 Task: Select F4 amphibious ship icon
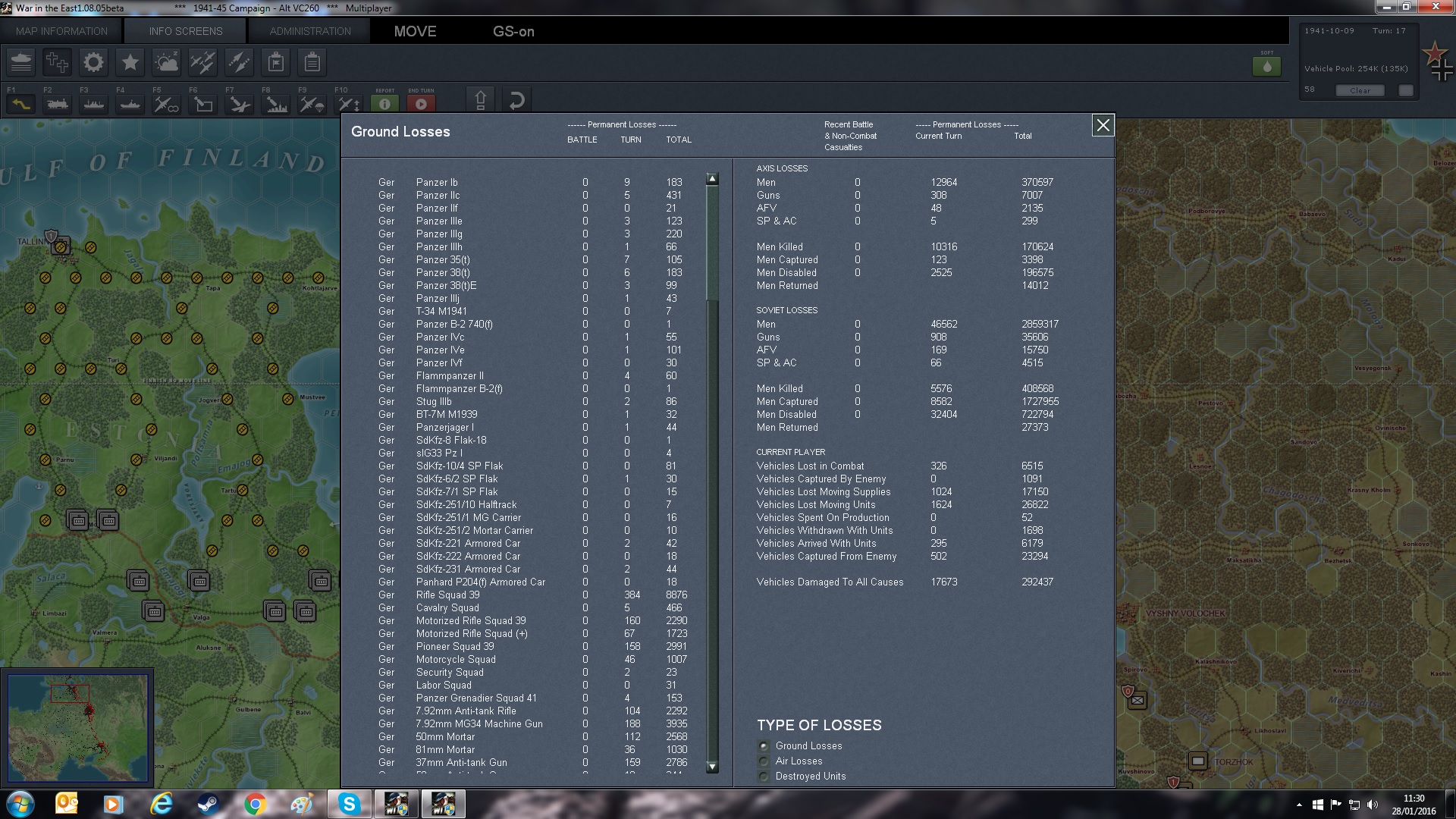[130, 104]
